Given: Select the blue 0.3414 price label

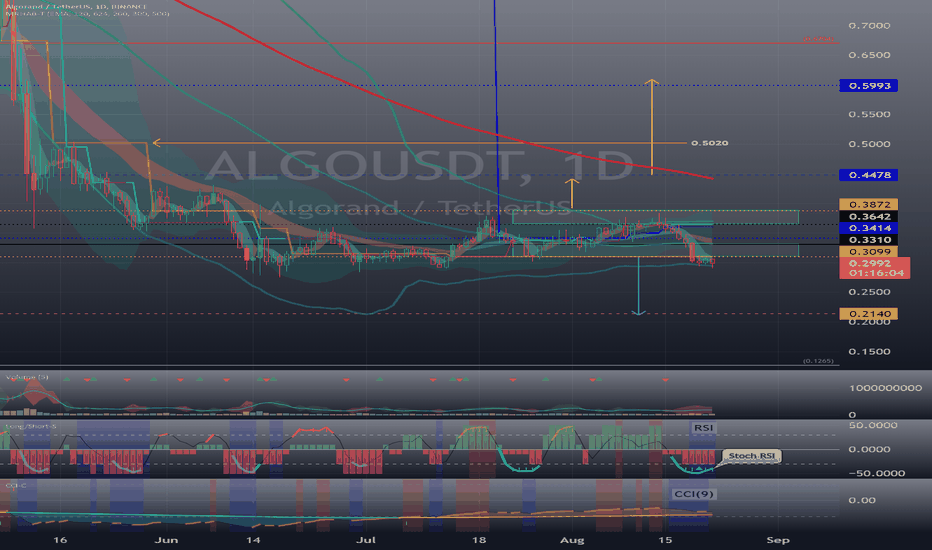Looking at the screenshot, I should pos(868,228).
